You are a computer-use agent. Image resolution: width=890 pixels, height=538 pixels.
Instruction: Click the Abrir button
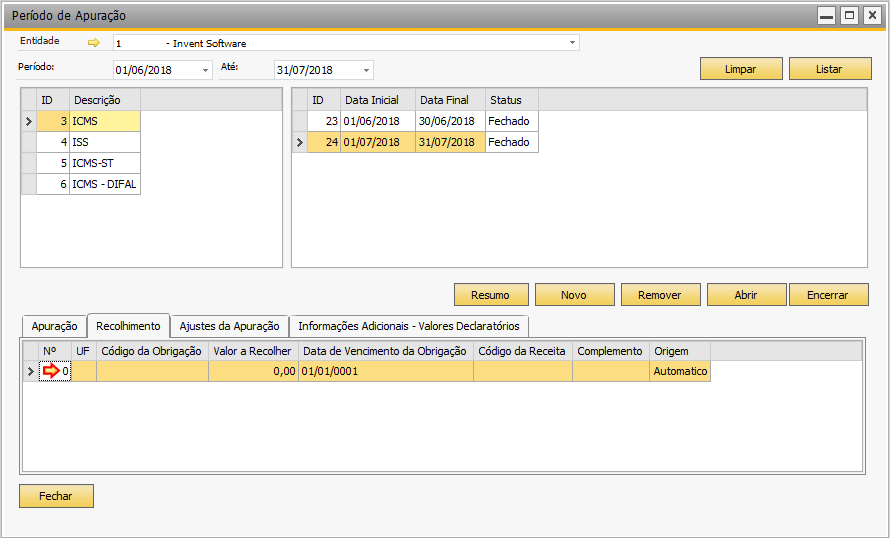point(746,295)
